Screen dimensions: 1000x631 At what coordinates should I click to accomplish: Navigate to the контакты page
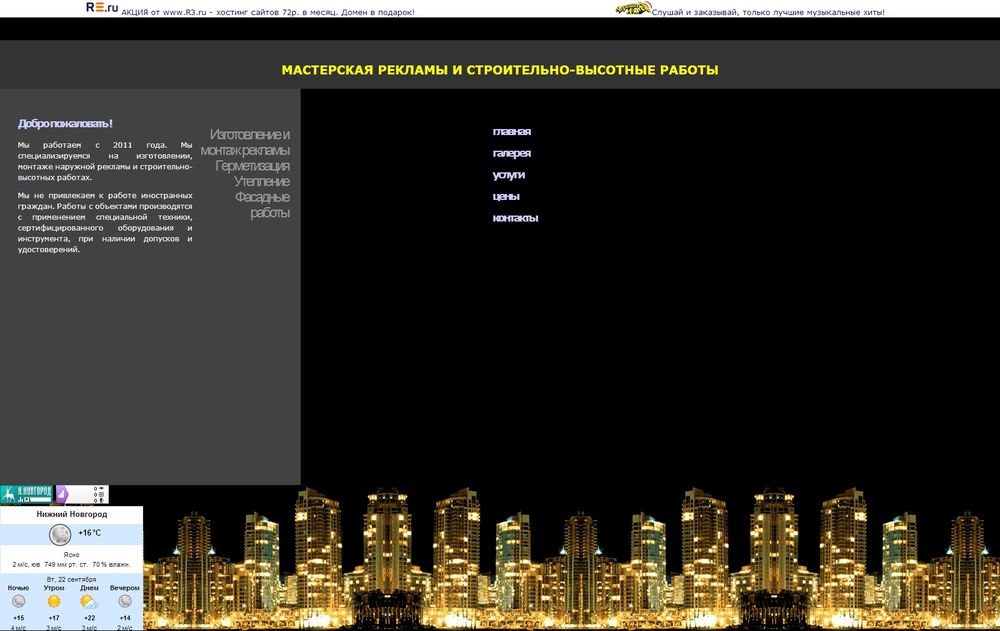[515, 218]
